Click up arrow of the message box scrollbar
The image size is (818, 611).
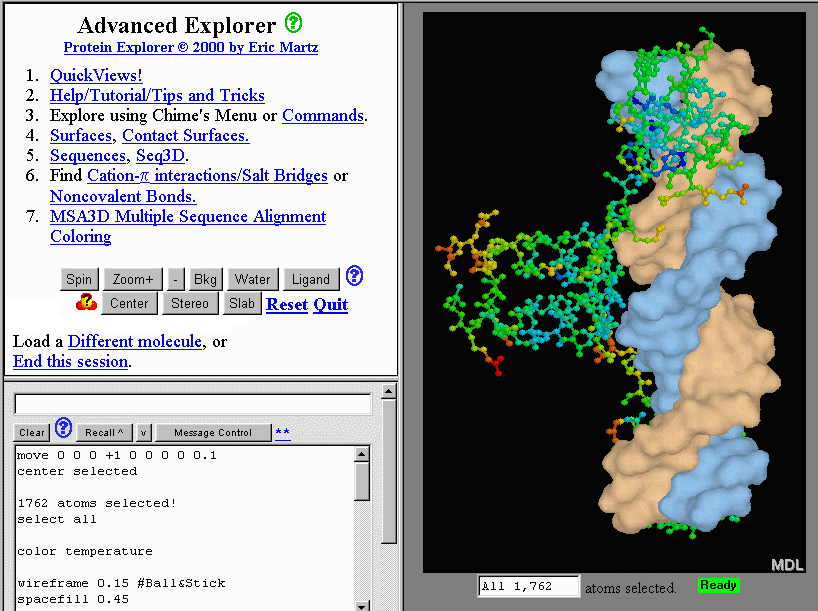(x=362, y=455)
